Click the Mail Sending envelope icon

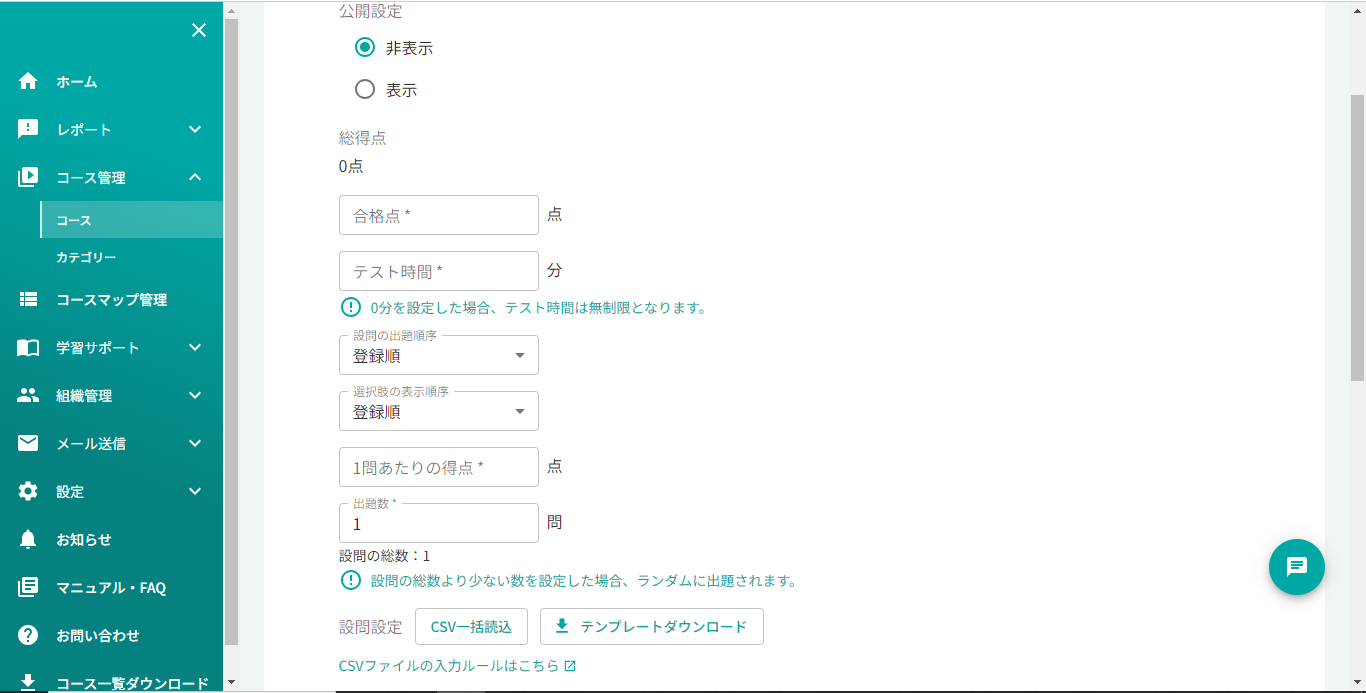tap(28, 444)
